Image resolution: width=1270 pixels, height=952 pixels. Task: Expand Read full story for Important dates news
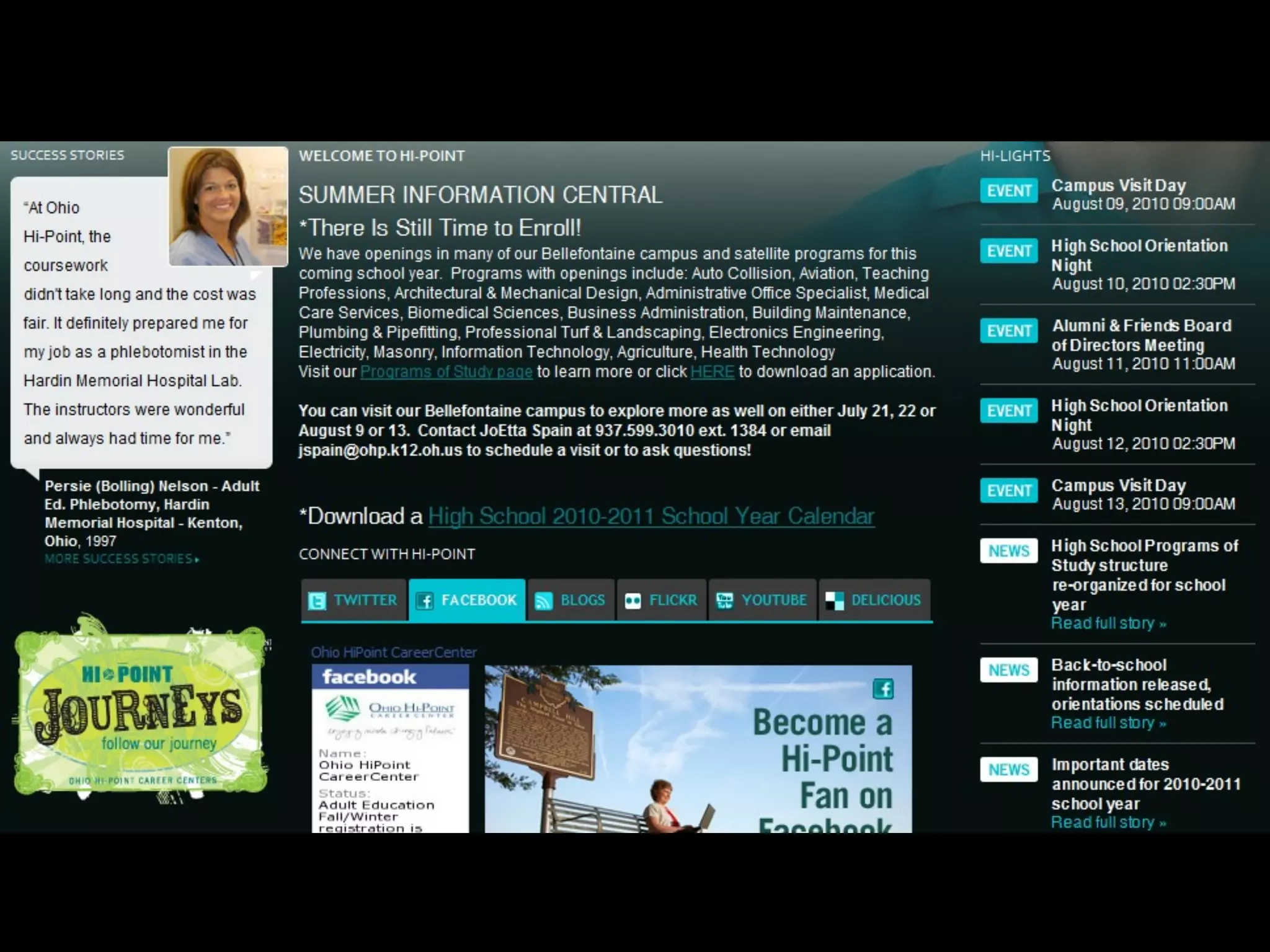click(x=1108, y=822)
